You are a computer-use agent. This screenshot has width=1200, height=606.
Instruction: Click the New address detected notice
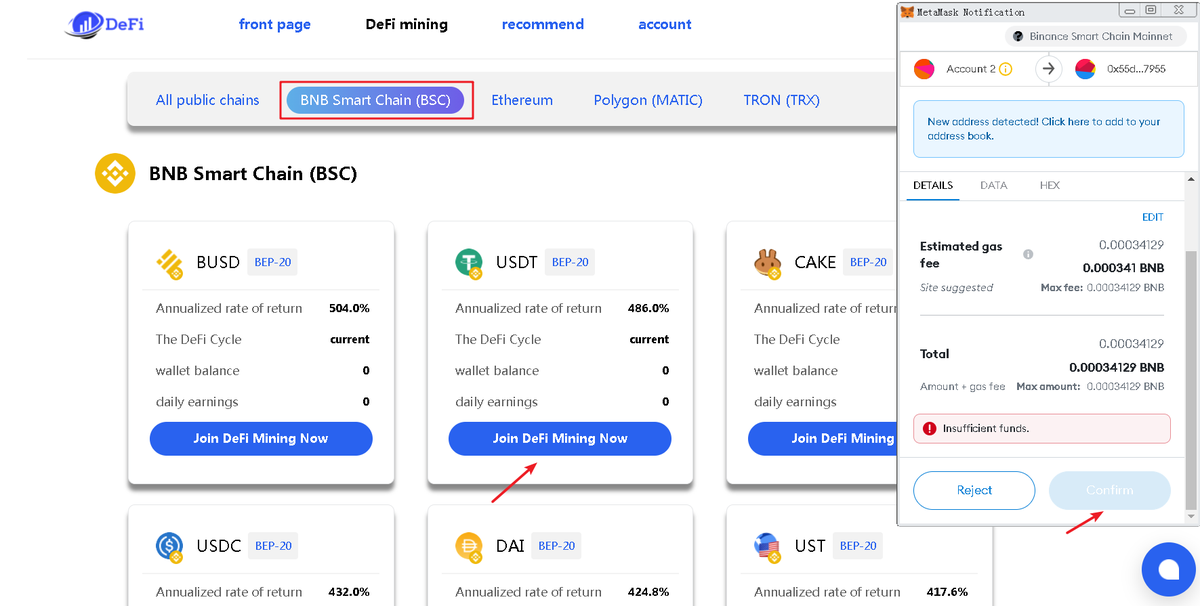click(1048, 128)
